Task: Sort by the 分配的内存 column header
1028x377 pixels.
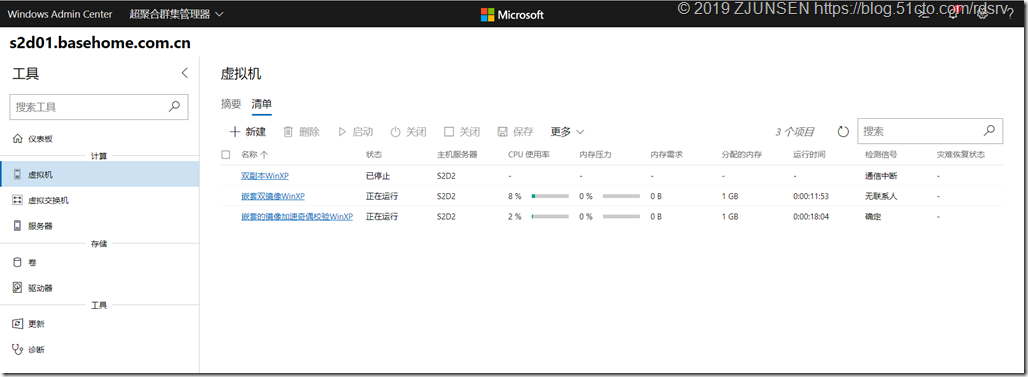Action: point(741,155)
